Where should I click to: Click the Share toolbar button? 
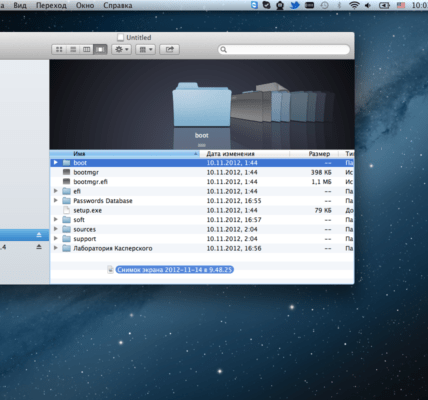[x=170, y=50]
